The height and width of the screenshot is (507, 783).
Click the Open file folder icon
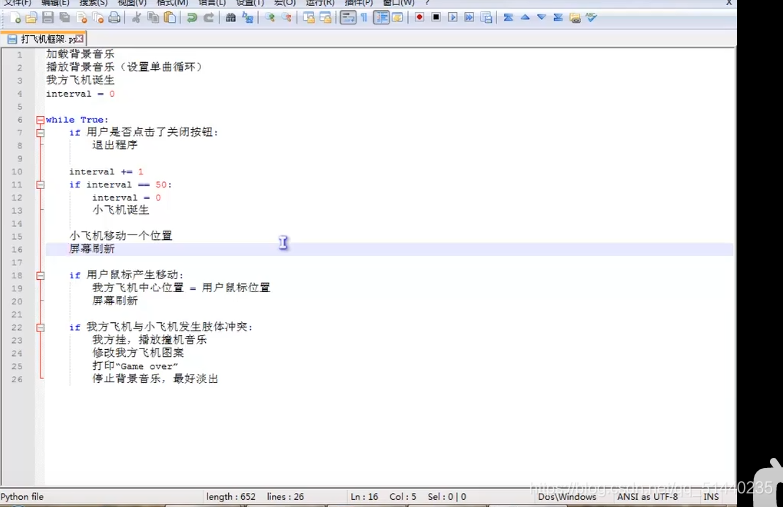click(31, 18)
